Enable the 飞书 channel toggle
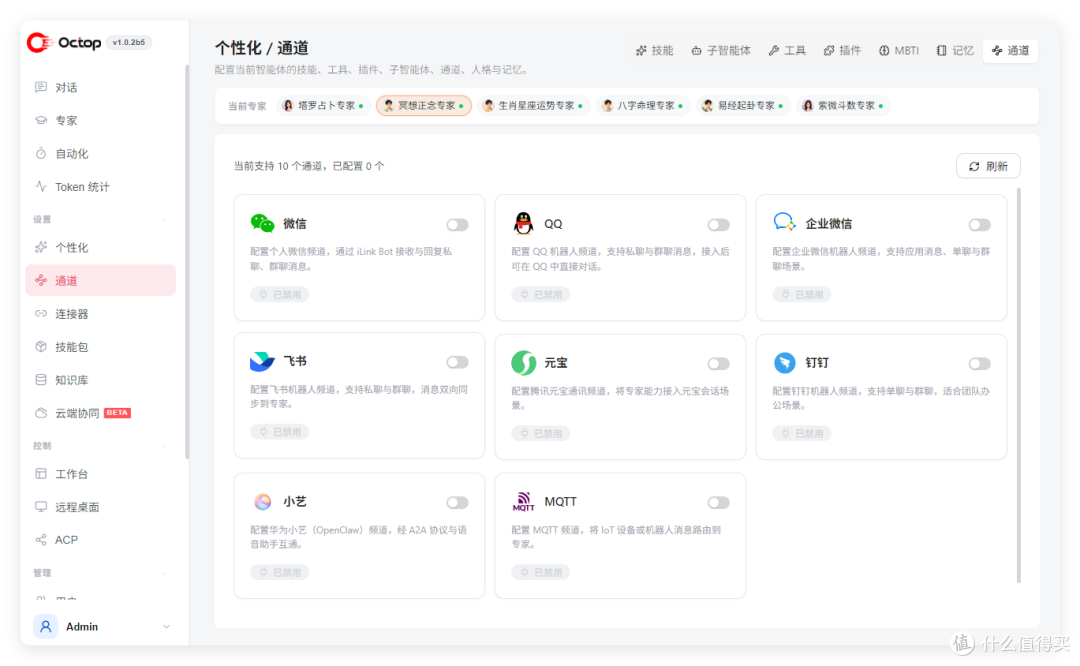The width and height of the screenshot is (1080, 666). [x=457, y=362]
